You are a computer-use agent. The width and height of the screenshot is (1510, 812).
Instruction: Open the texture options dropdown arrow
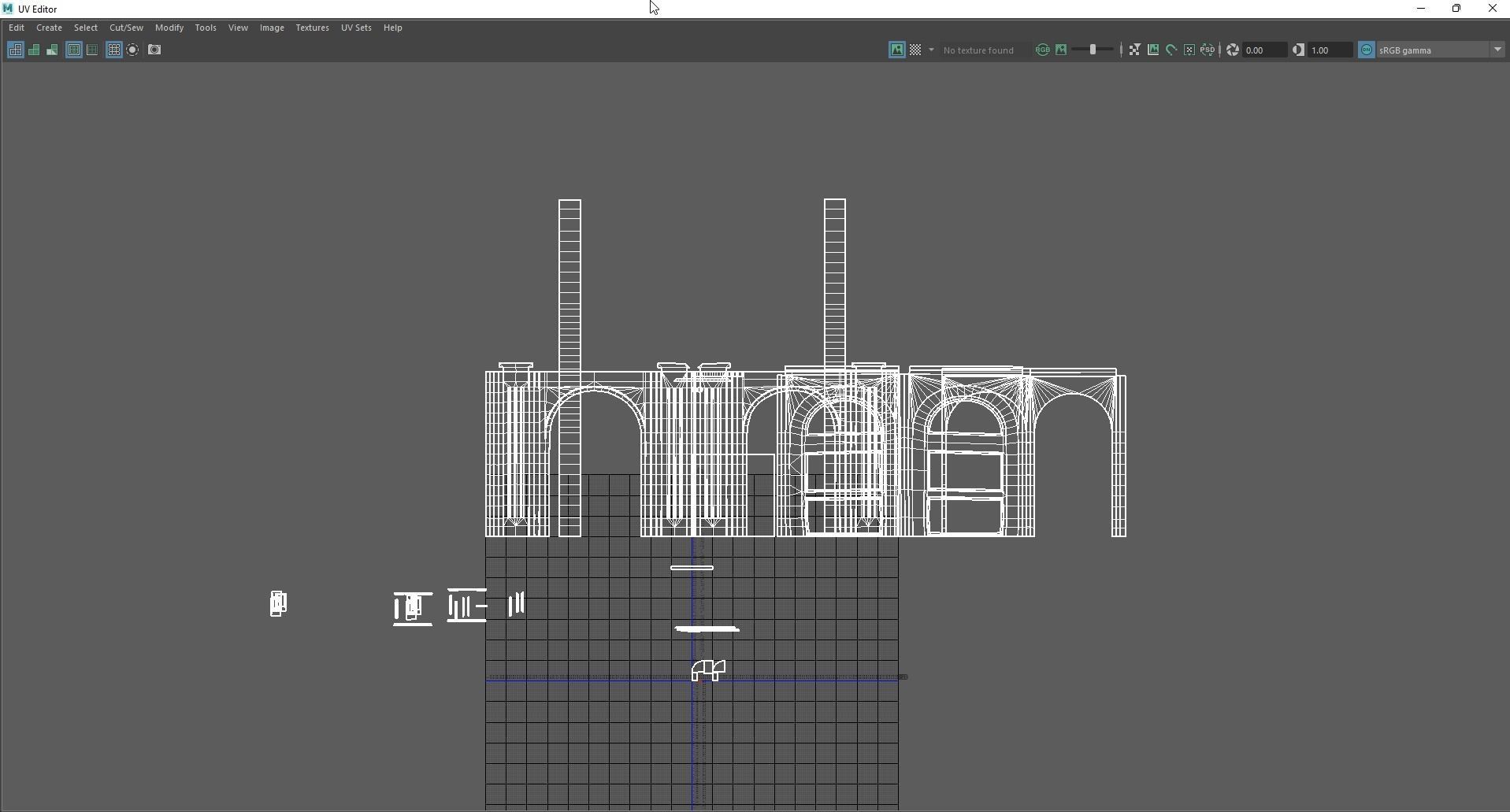click(931, 50)
